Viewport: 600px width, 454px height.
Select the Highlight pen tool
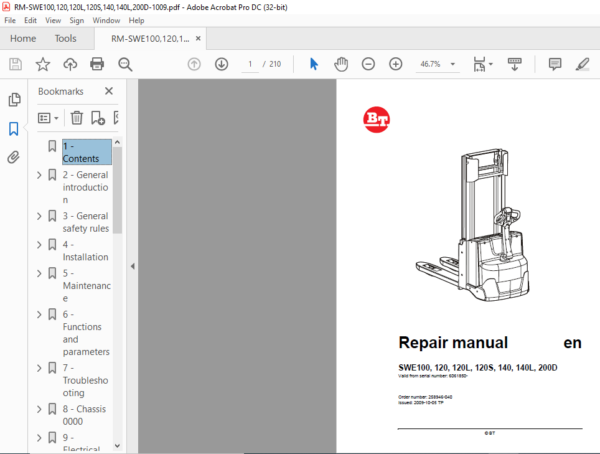point(582,64)
